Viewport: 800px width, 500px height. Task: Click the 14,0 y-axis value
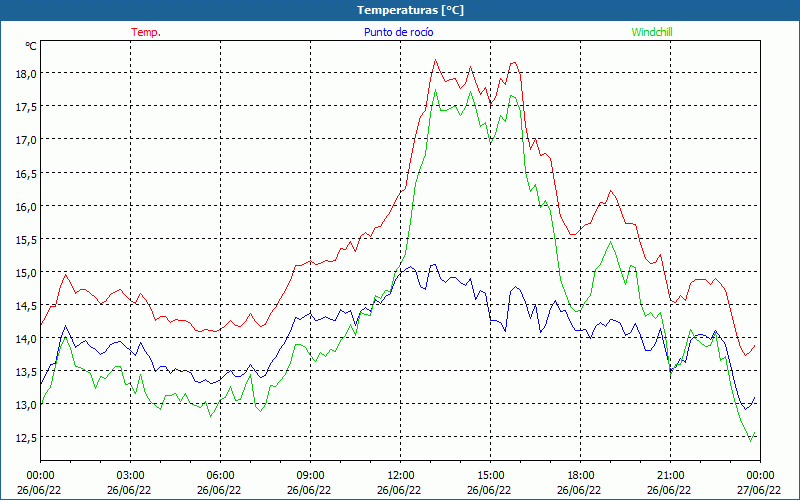(27, 339)
